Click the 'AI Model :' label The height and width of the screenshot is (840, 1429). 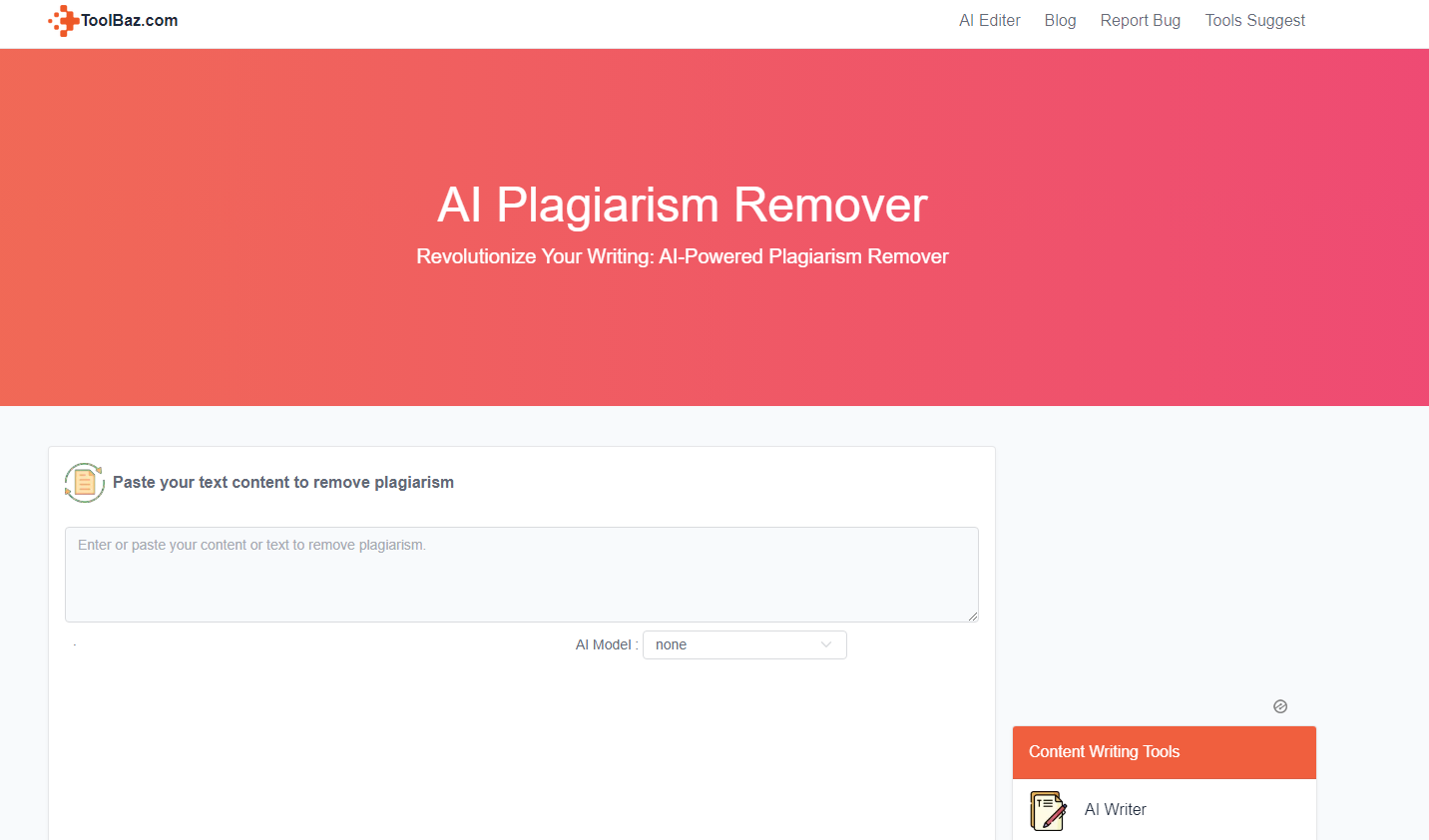tap(607, 644)
